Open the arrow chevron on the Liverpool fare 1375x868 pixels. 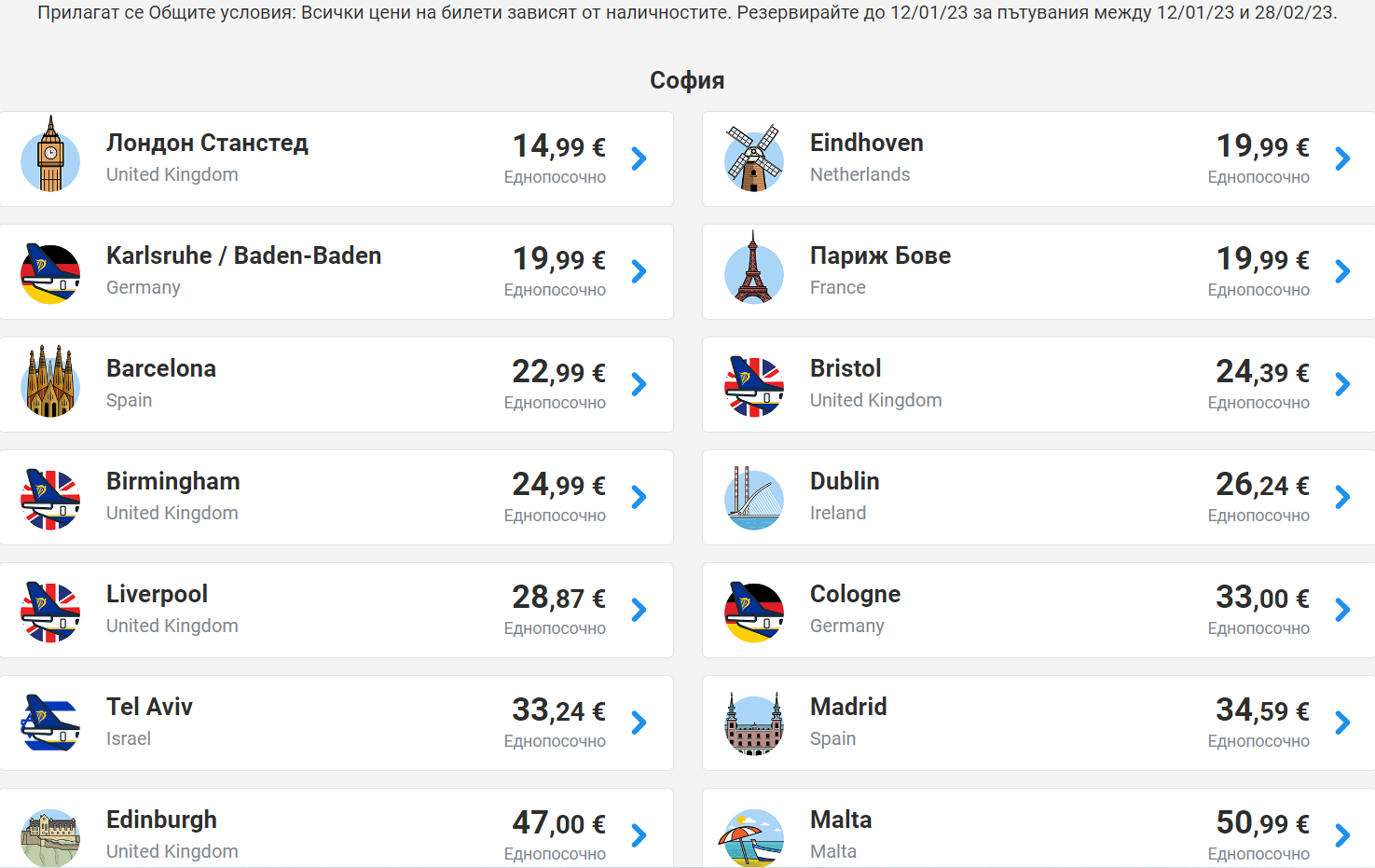[x=639, y=611]
